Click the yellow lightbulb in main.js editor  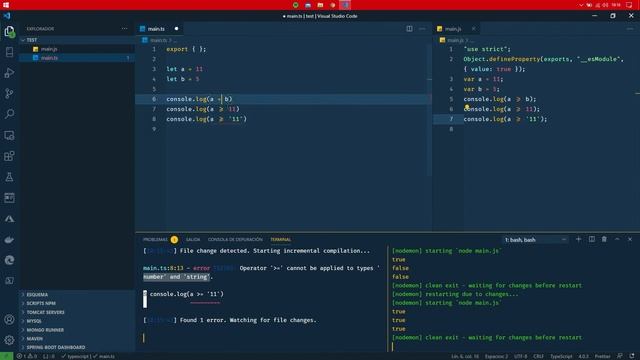[x=467, y=107]
